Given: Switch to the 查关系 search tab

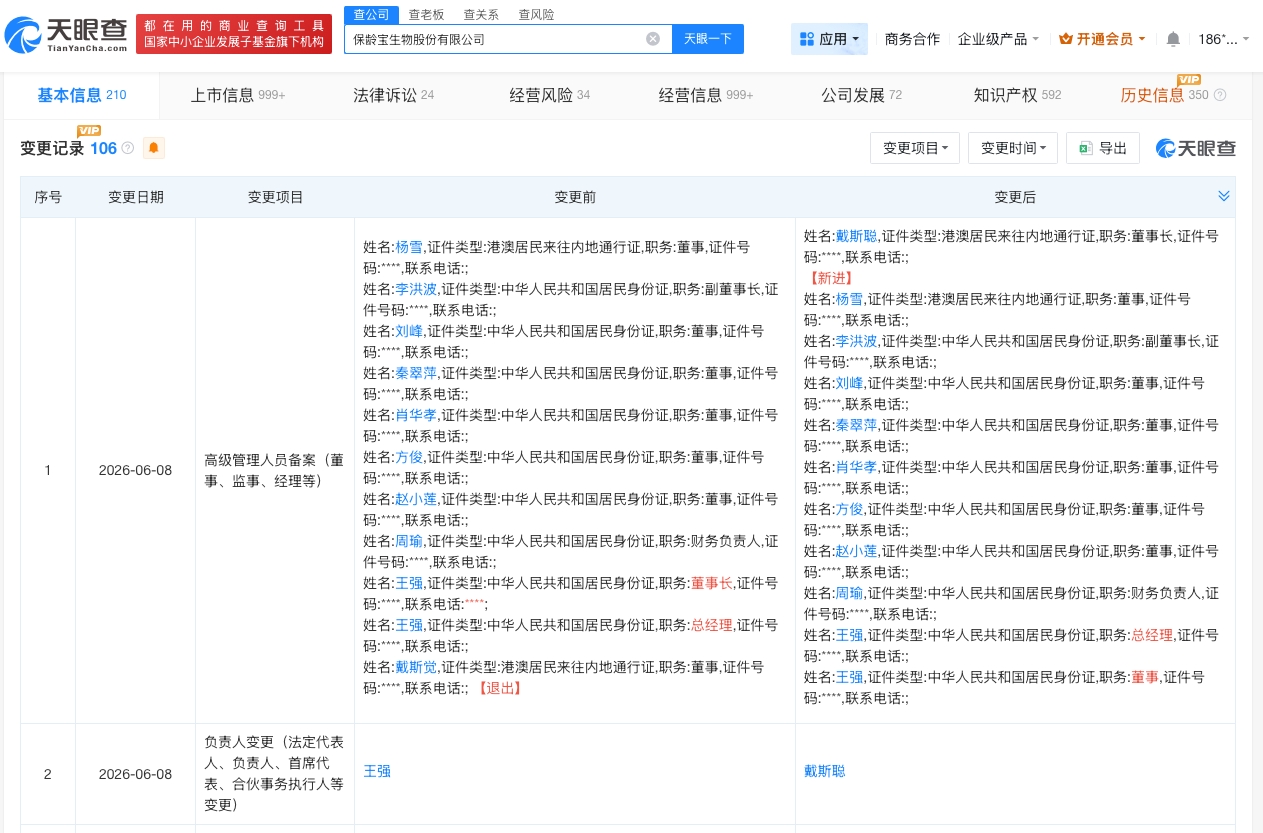Looking at the screenshot, I should [481, 15].
